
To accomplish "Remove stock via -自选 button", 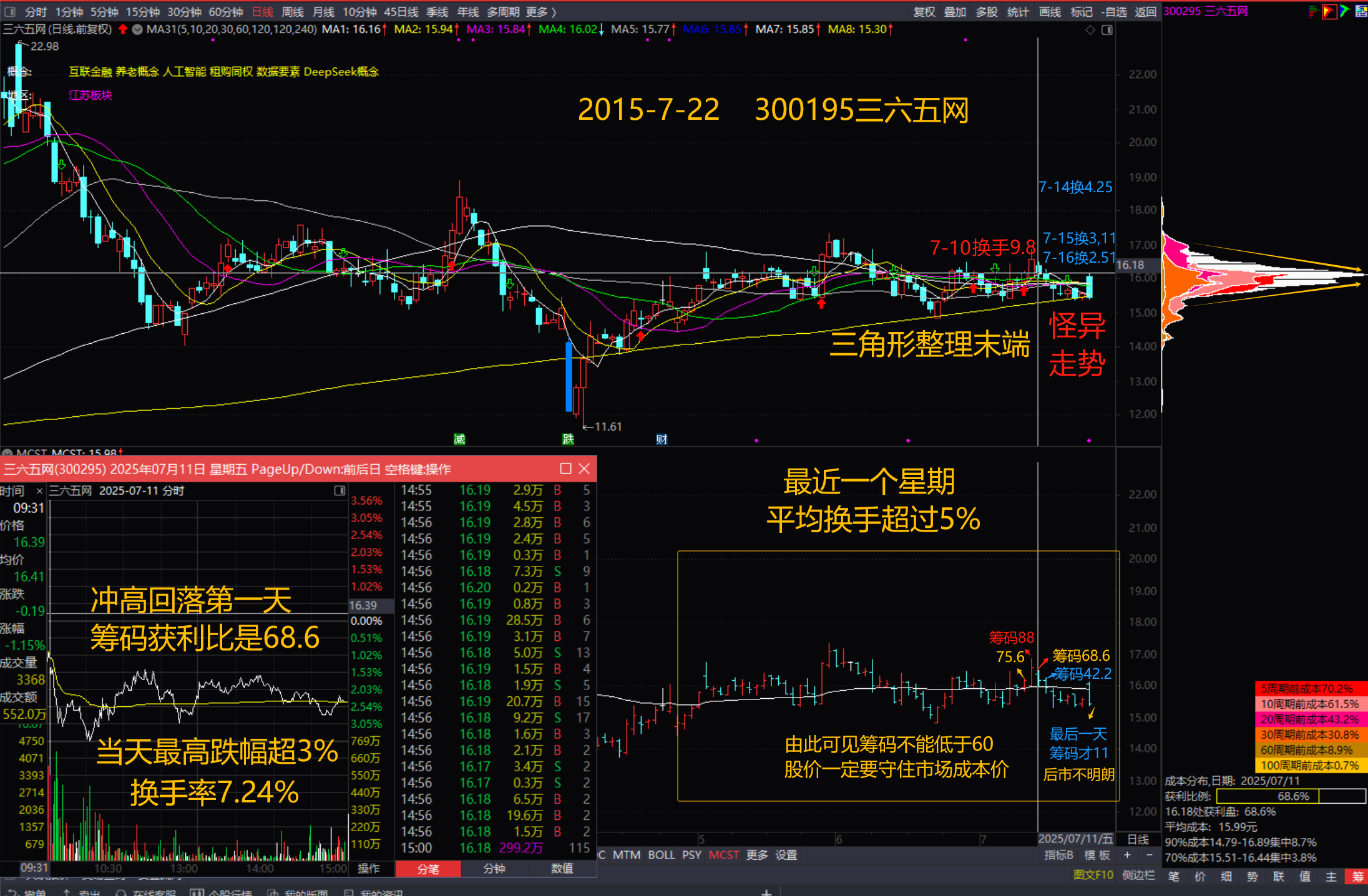I will (1114, 12).
